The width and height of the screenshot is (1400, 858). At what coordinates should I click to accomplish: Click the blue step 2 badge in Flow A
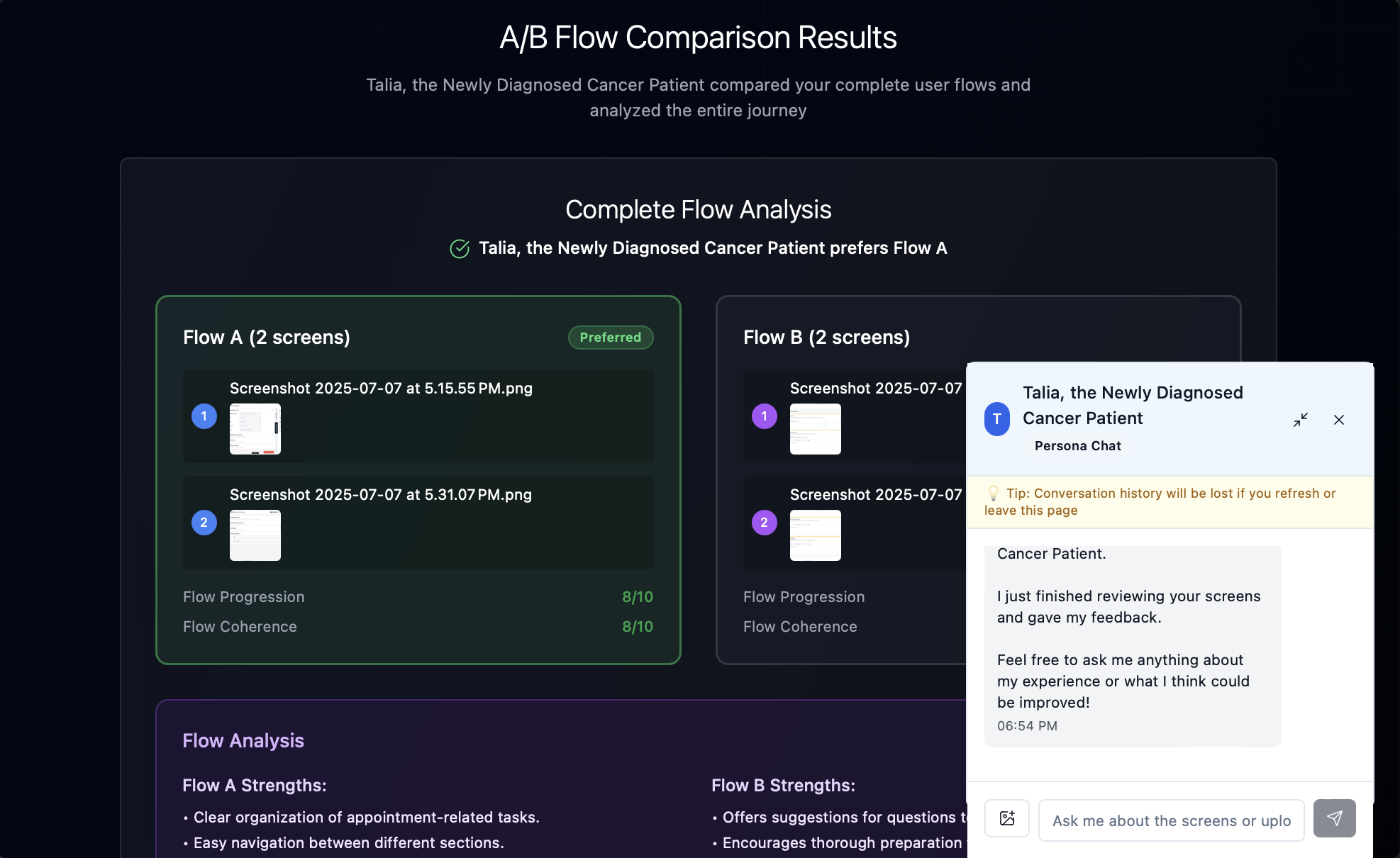(204, 523)
